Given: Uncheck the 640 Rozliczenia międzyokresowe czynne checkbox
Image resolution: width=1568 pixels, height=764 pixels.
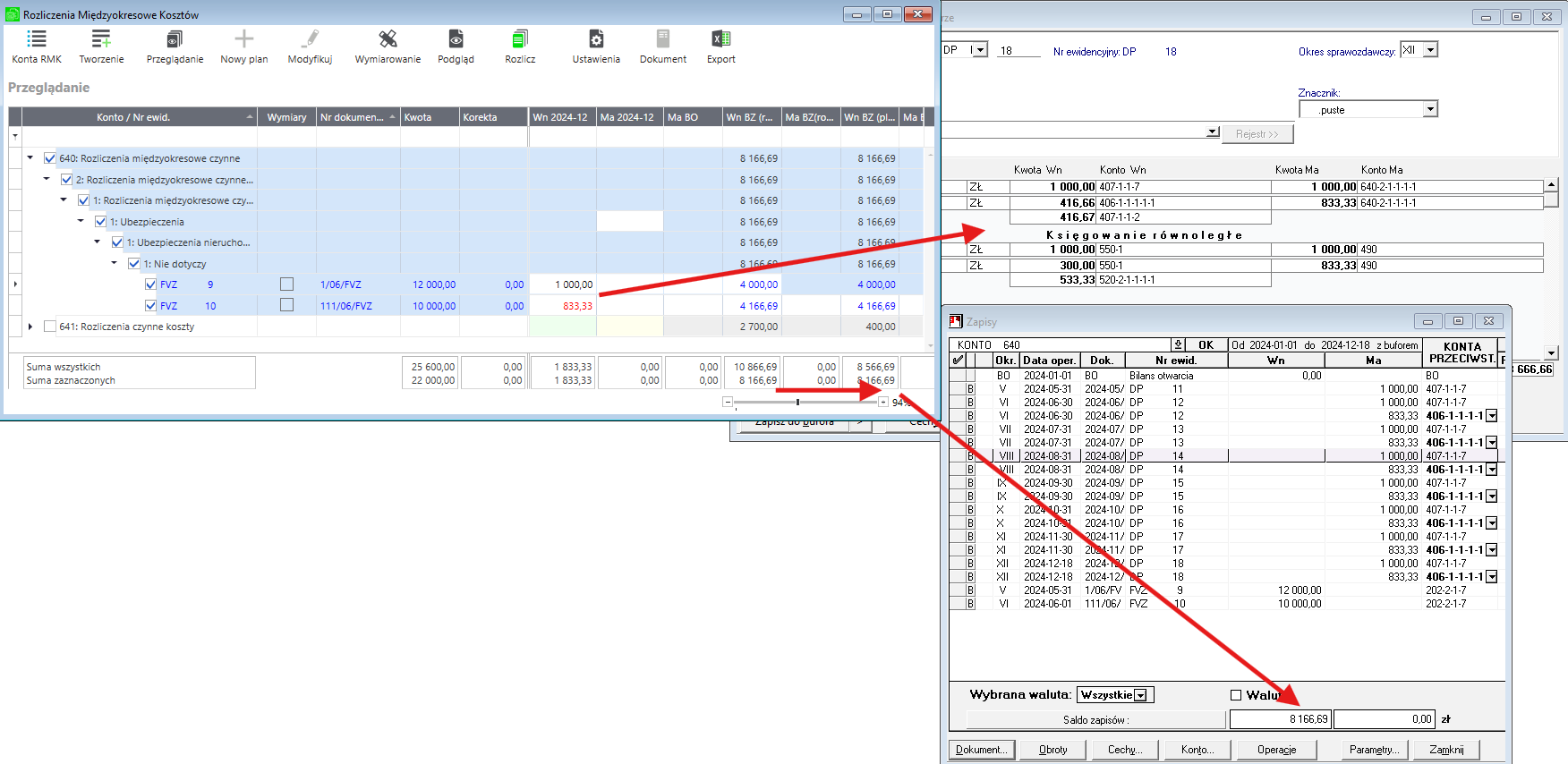Looking at the screenshot, I should click(x=50, y=158).
